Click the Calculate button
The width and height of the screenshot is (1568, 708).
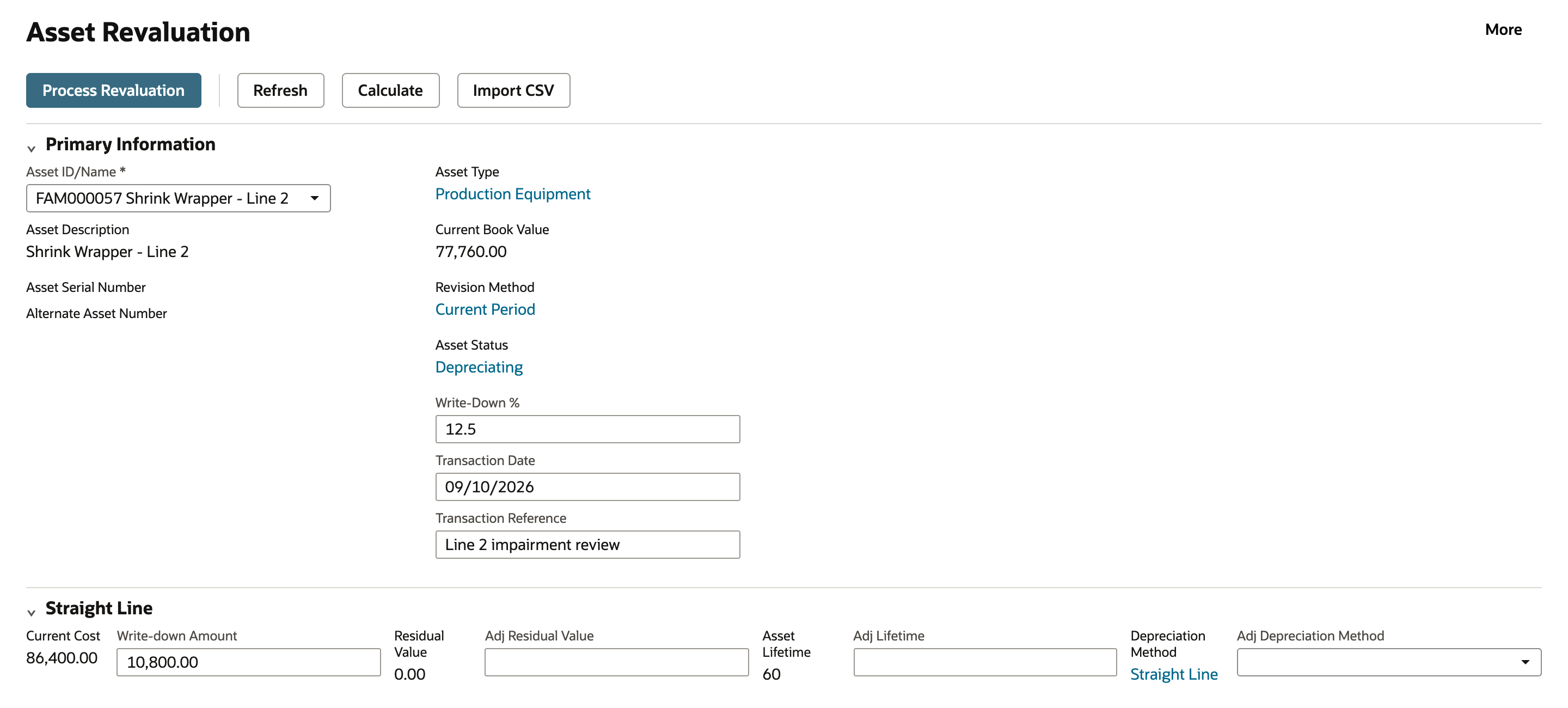click(x=390, y=90)
